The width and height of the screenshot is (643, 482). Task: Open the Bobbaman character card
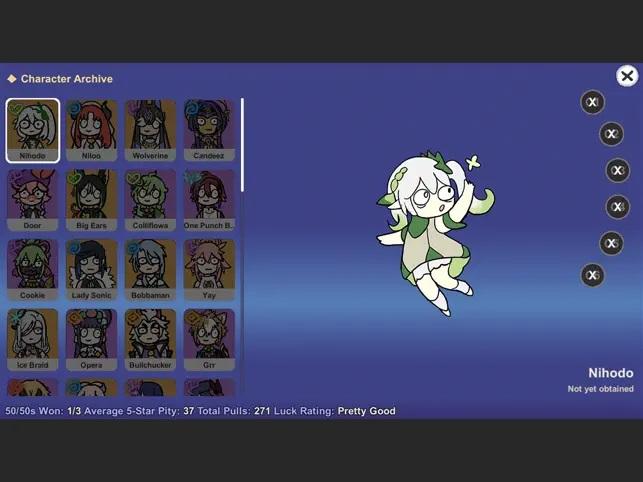coord(151,269)
